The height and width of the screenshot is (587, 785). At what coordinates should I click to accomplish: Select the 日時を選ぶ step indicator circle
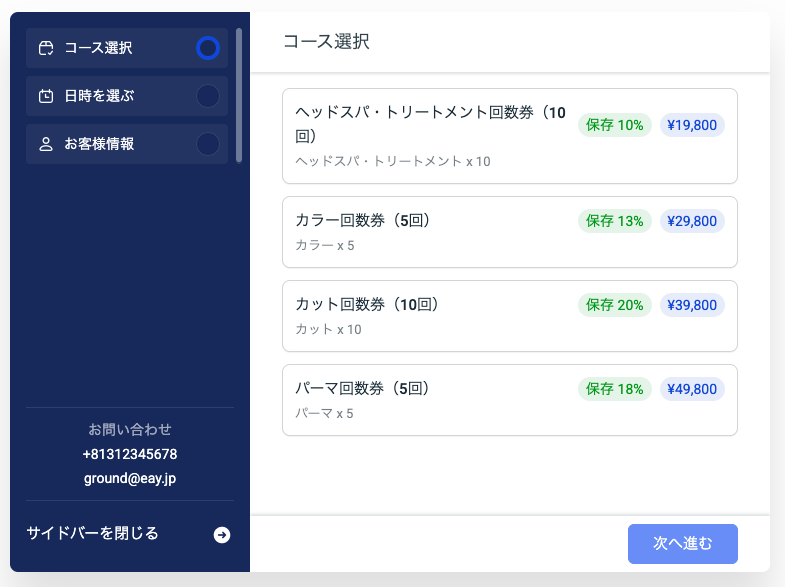207,96
